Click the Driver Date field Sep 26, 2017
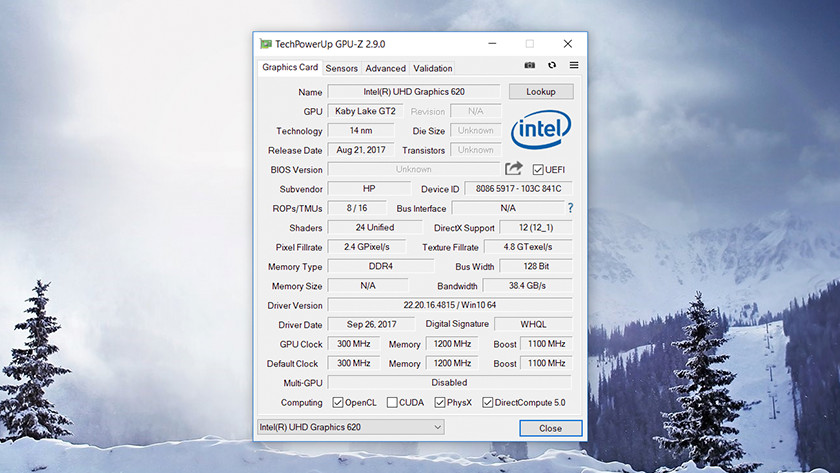 coord(371,325)
